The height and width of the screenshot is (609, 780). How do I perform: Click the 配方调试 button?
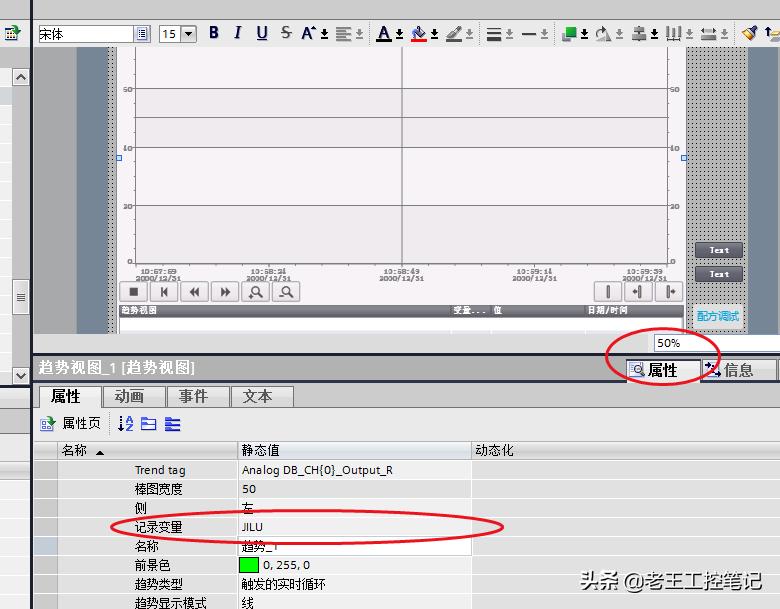(718, 316)
